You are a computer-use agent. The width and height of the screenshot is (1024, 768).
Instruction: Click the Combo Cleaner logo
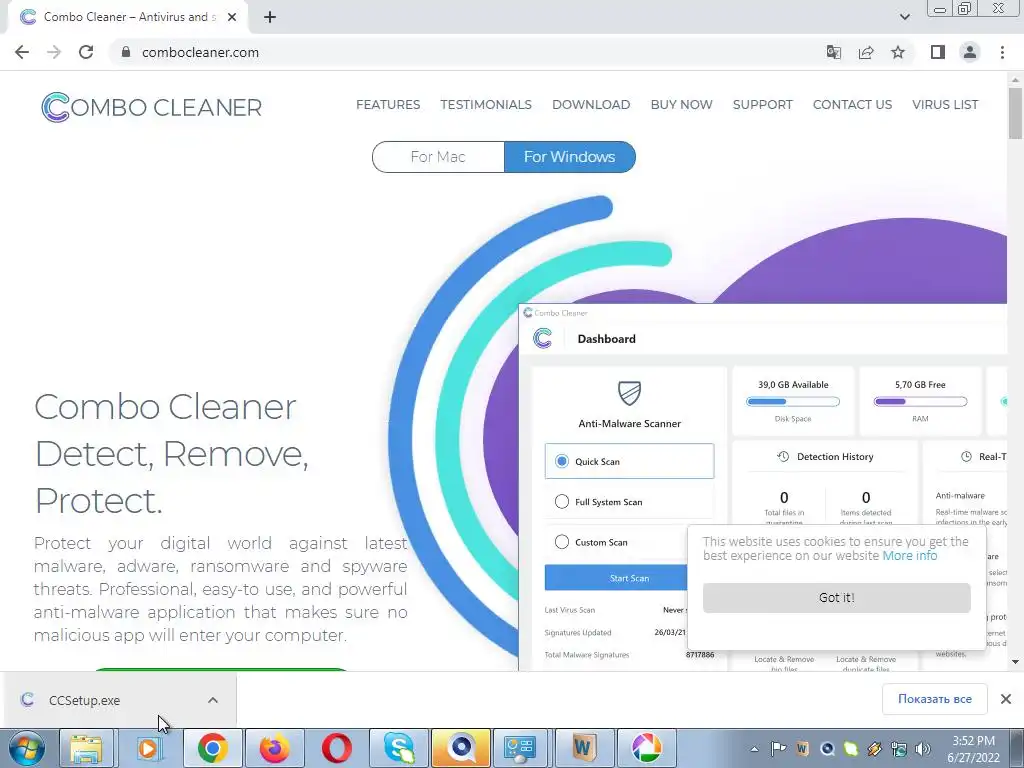coord(152,107)
